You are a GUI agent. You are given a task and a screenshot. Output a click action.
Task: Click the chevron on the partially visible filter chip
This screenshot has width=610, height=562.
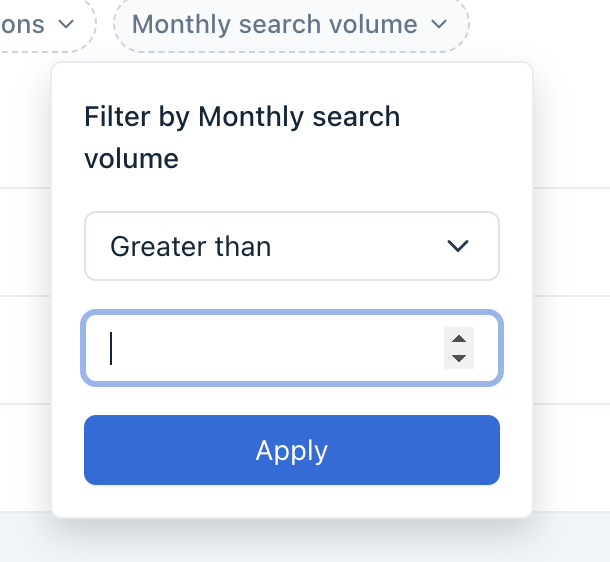66,24
